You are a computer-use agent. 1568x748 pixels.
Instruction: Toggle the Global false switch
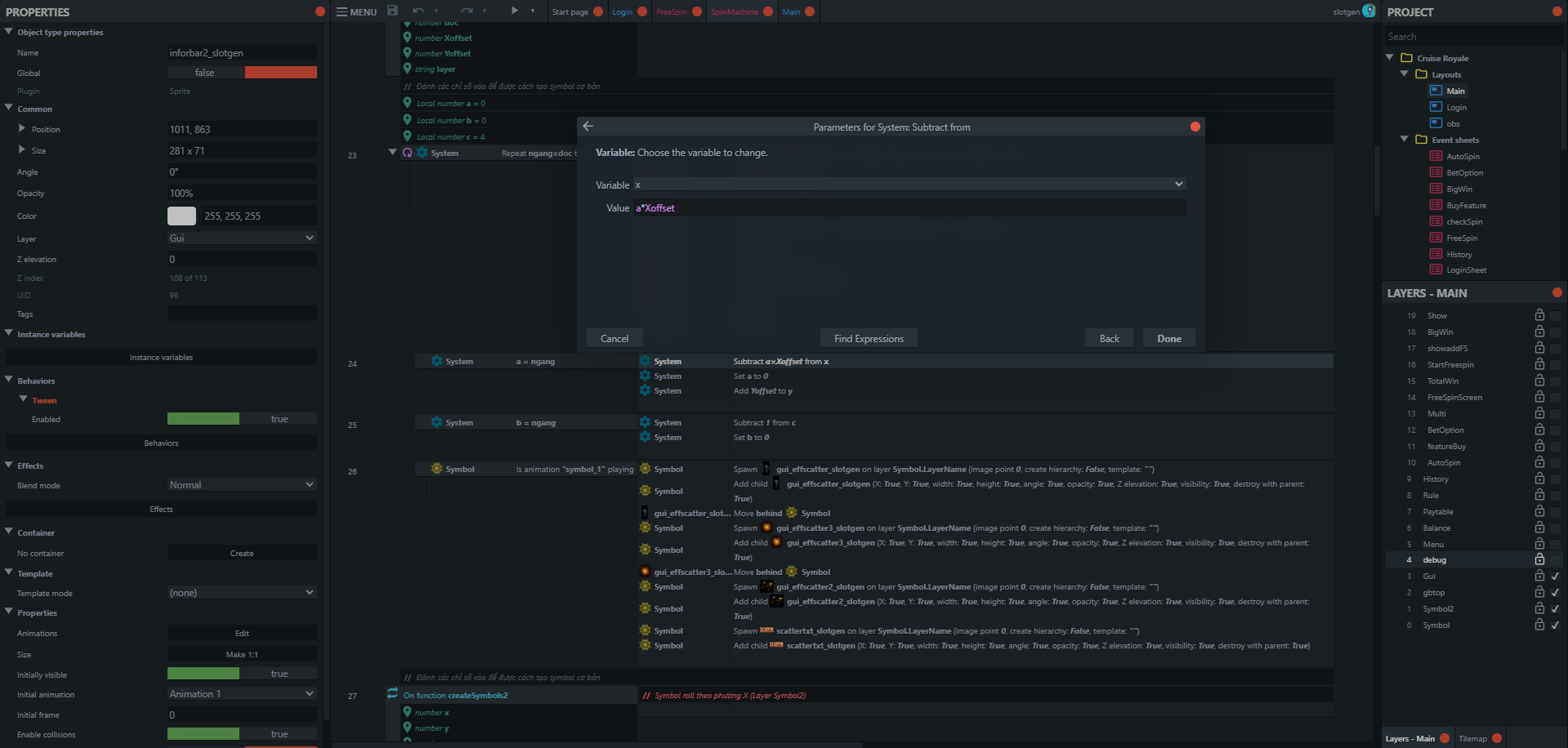point(242,73)
